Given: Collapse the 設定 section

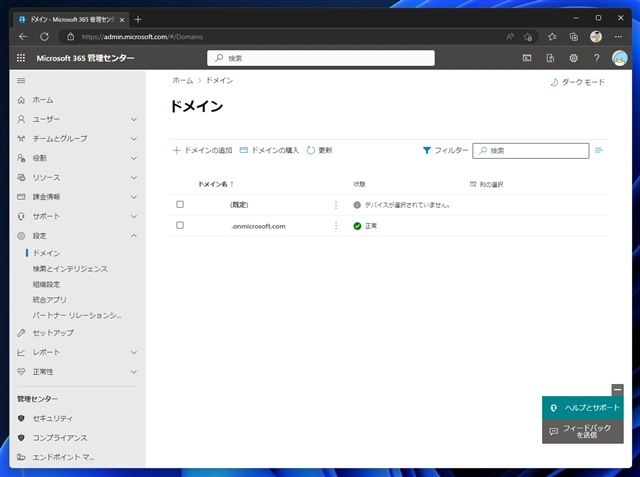Looking at the screenshot, I should coord(134,236).
